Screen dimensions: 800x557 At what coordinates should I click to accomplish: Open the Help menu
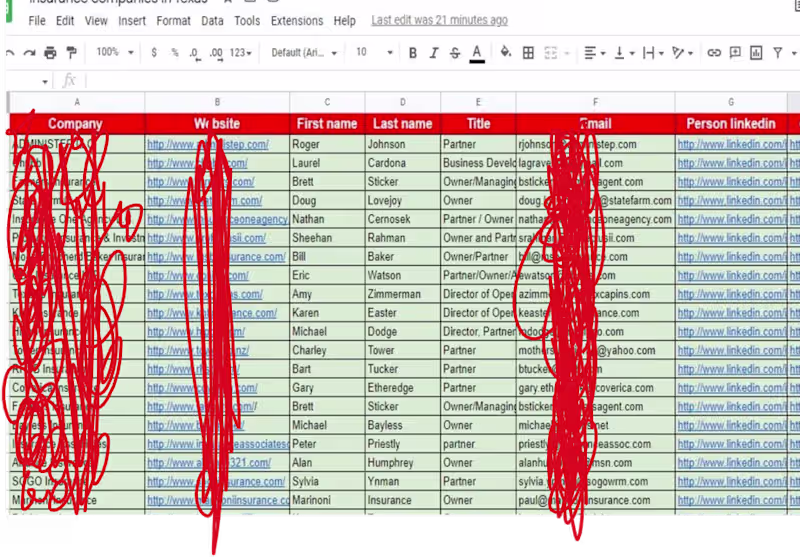coord(344,21)
